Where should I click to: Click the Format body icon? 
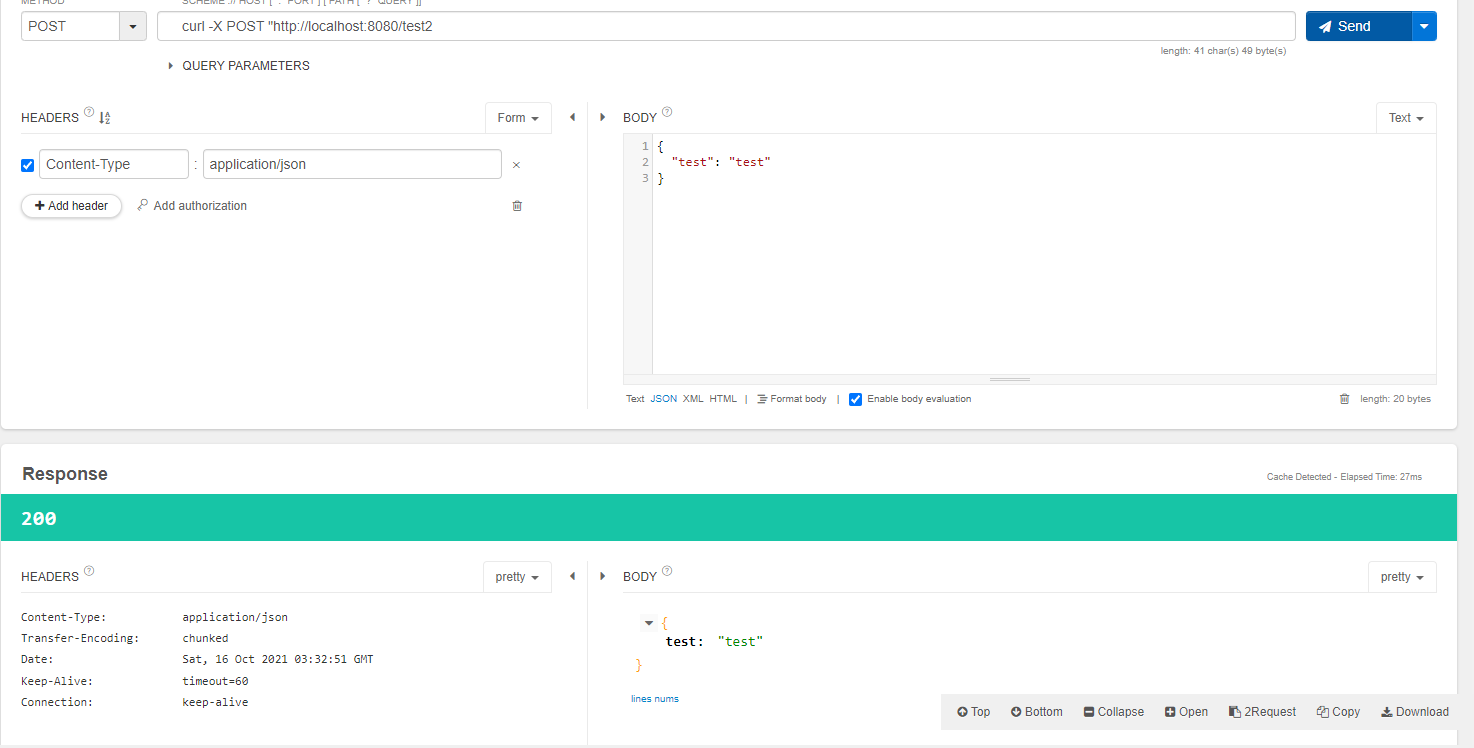click(x=791, y=398)
